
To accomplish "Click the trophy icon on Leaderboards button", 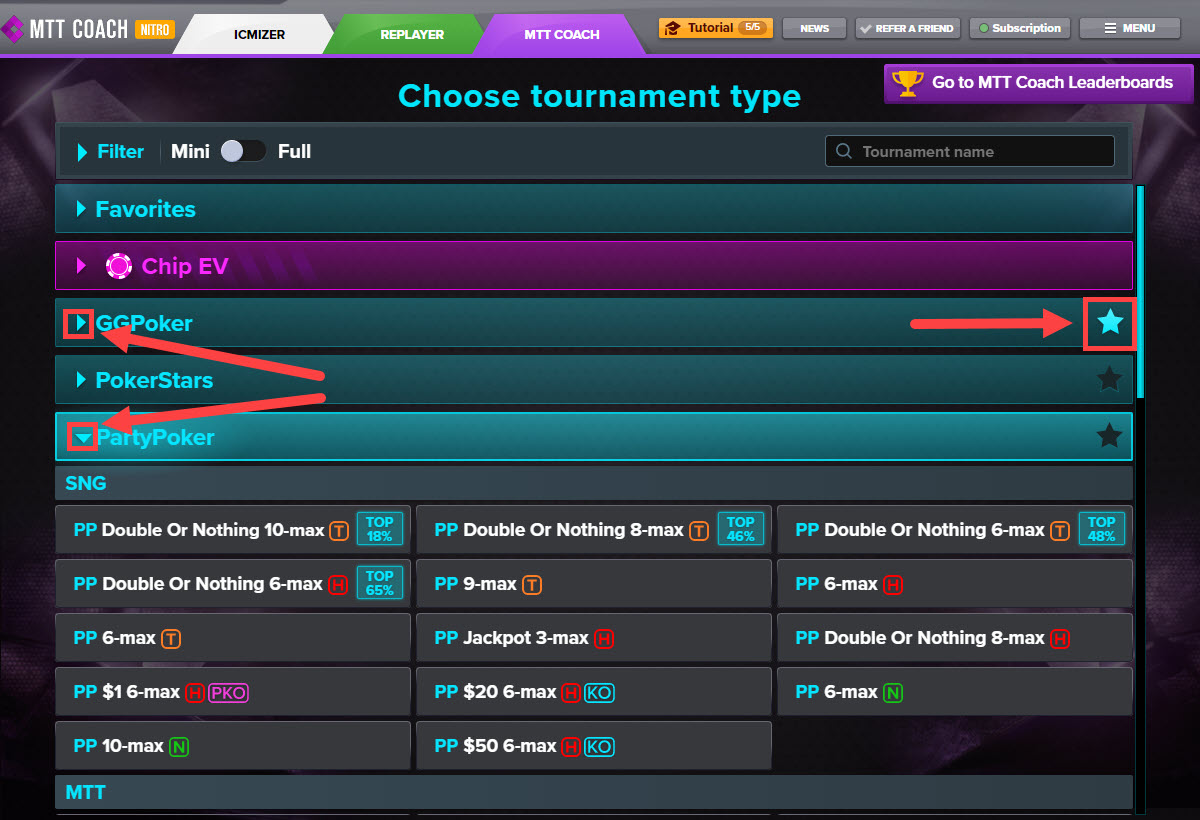I will tap(908, 83).
